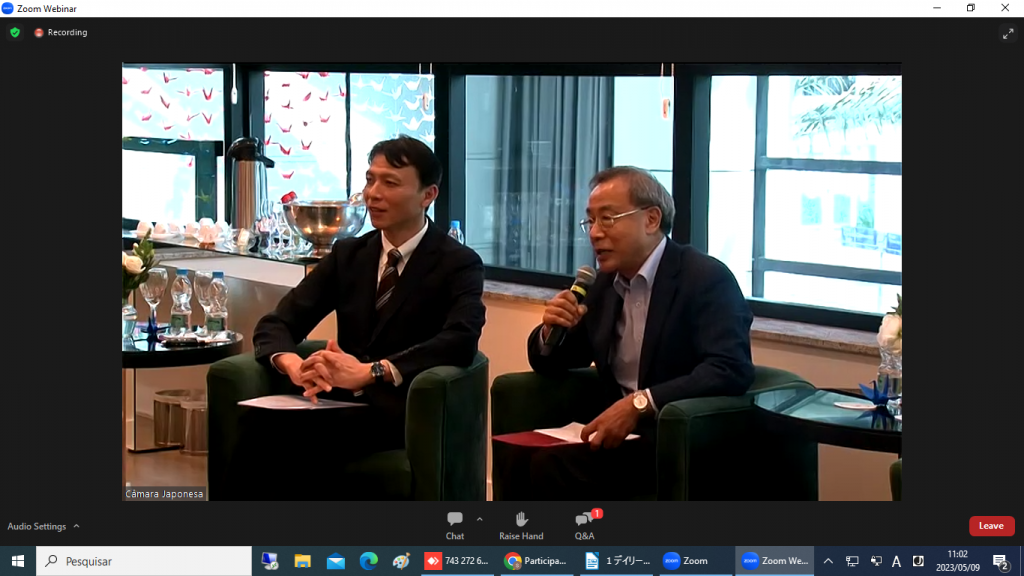Open the Chat panel

point(455,524)
